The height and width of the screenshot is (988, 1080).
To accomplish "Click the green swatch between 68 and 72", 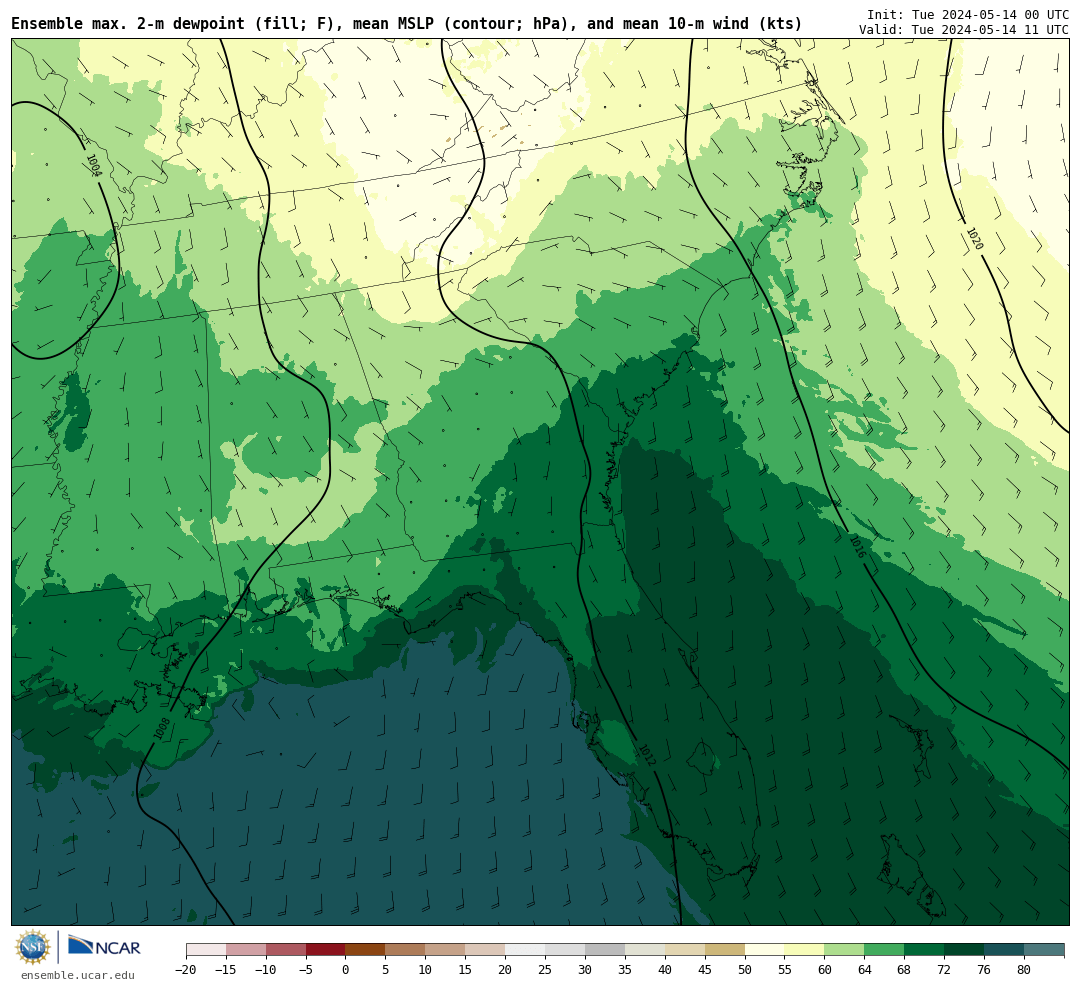I will click(x=925, y=950).
